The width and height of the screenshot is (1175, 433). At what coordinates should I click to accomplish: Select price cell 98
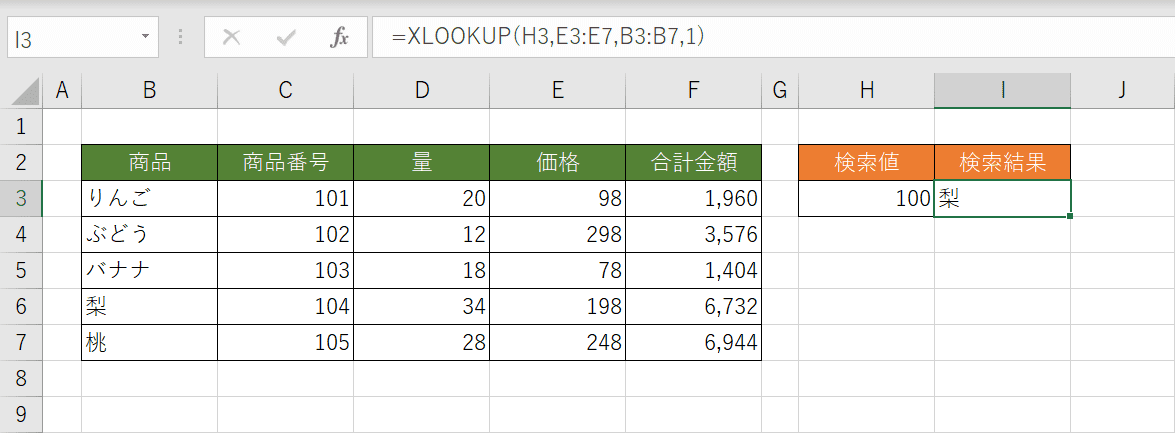tap(558, 199)
